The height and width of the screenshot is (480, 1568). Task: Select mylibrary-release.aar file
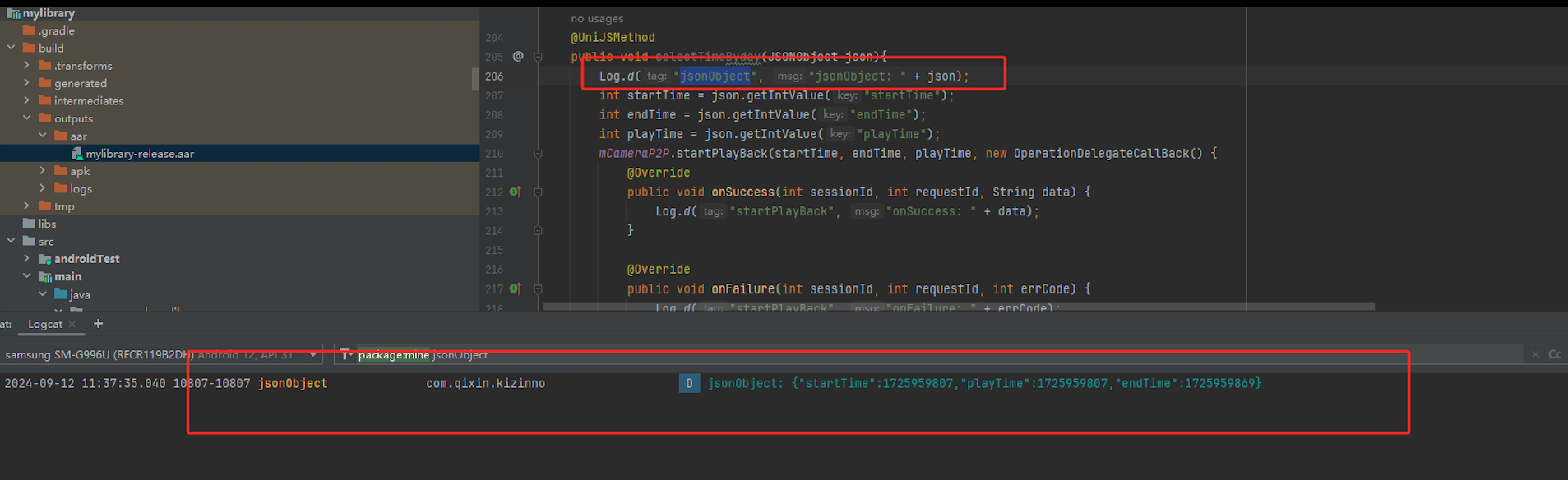140,154
